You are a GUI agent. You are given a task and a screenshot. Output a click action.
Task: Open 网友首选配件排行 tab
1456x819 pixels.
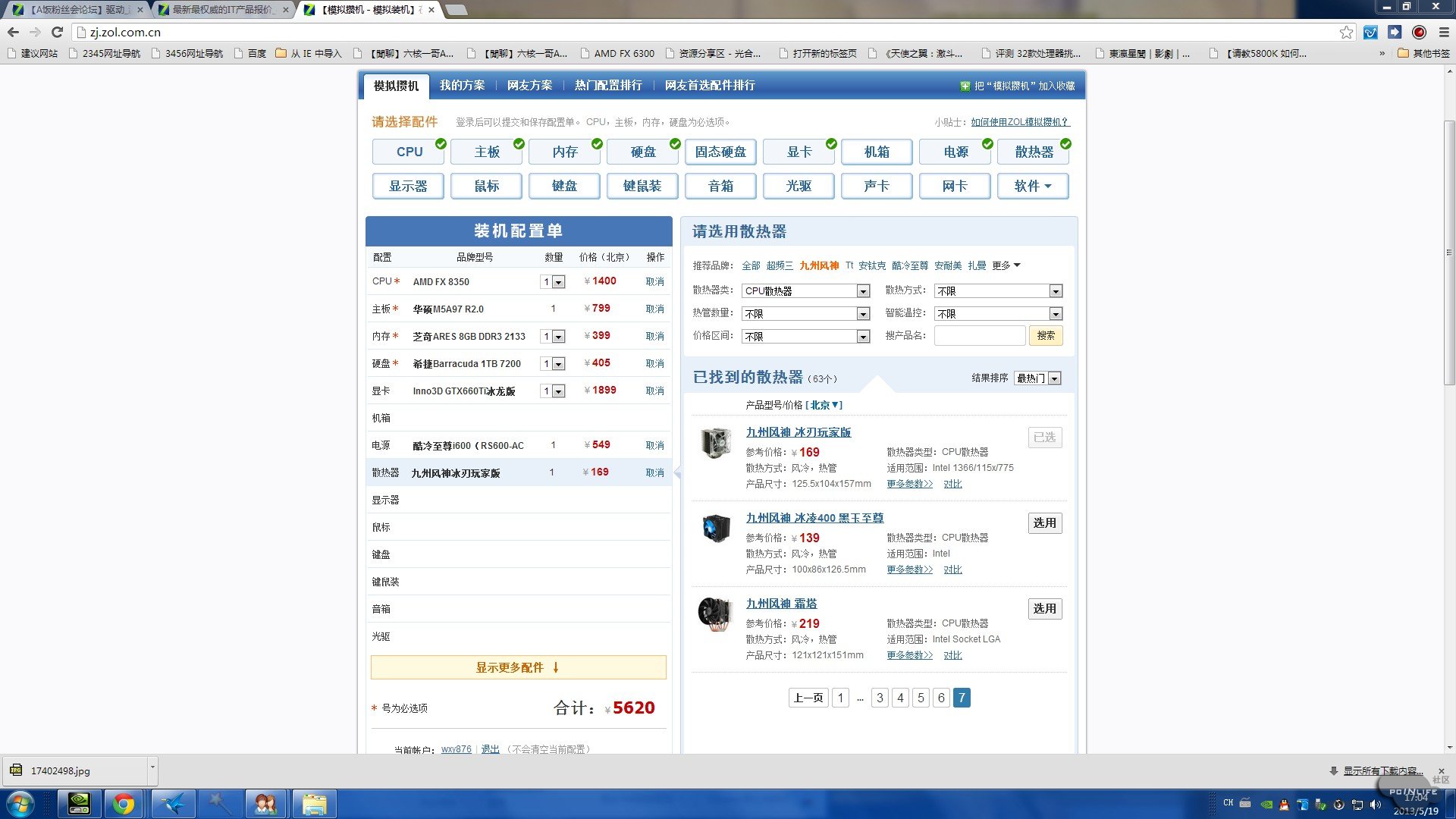(x=710, y=86)
